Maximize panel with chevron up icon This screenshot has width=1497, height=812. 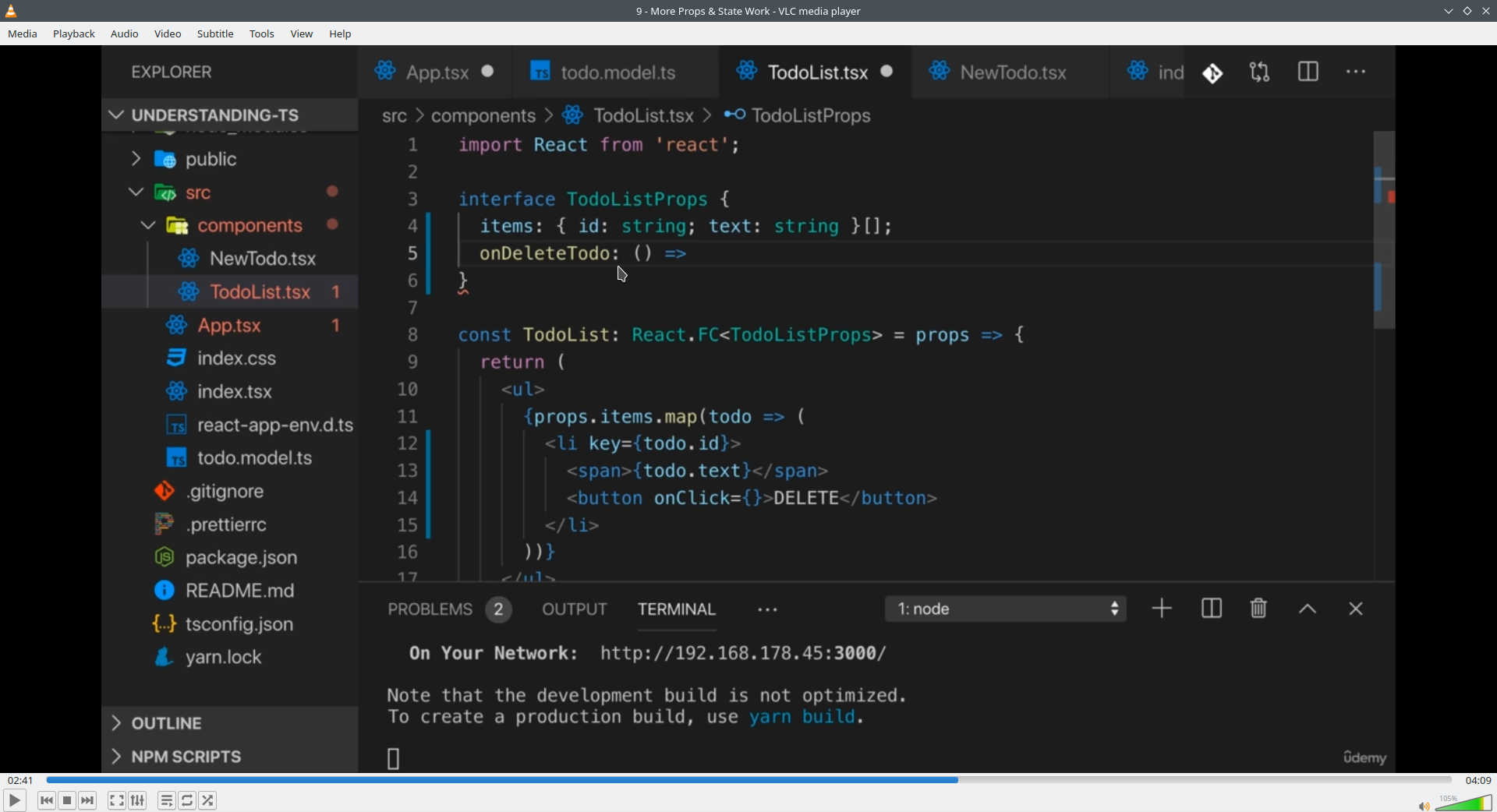1308,609
